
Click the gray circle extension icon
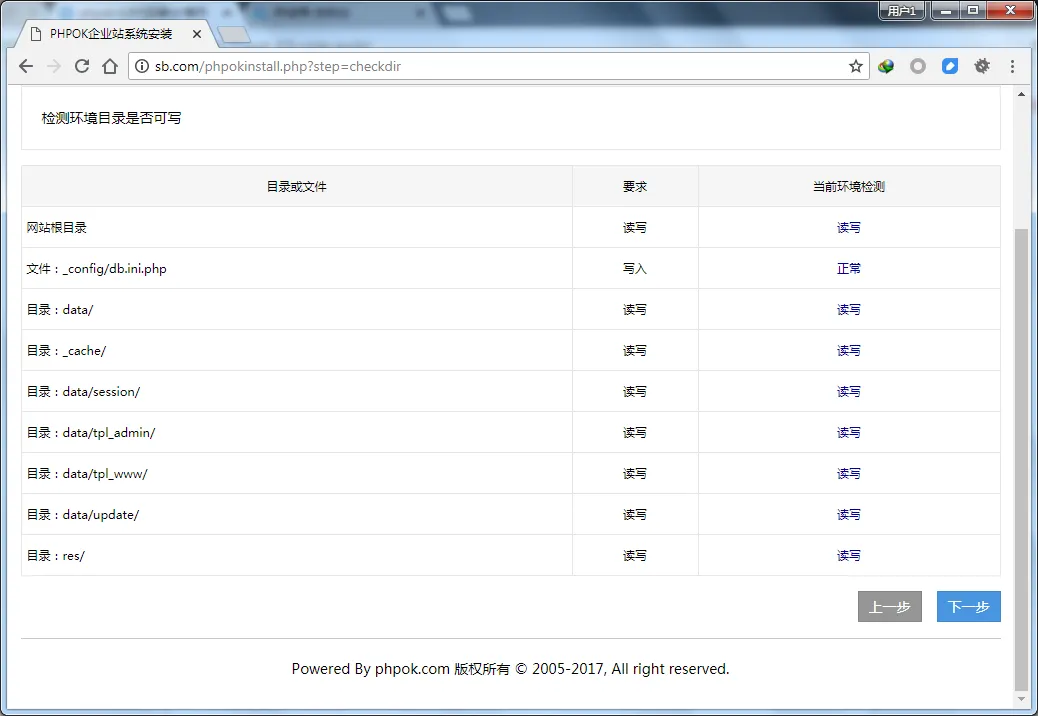[917, 66]
